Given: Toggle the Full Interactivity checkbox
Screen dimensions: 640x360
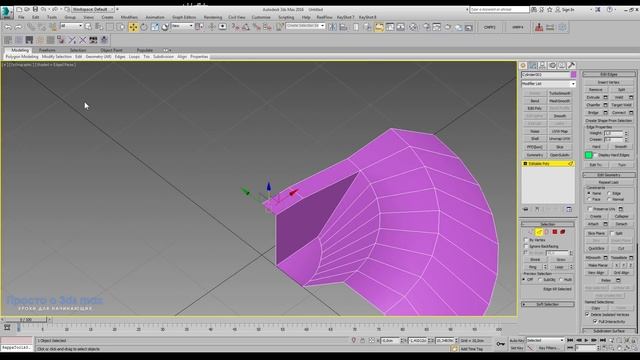Looking at the screenshot, I should point(596,322).
